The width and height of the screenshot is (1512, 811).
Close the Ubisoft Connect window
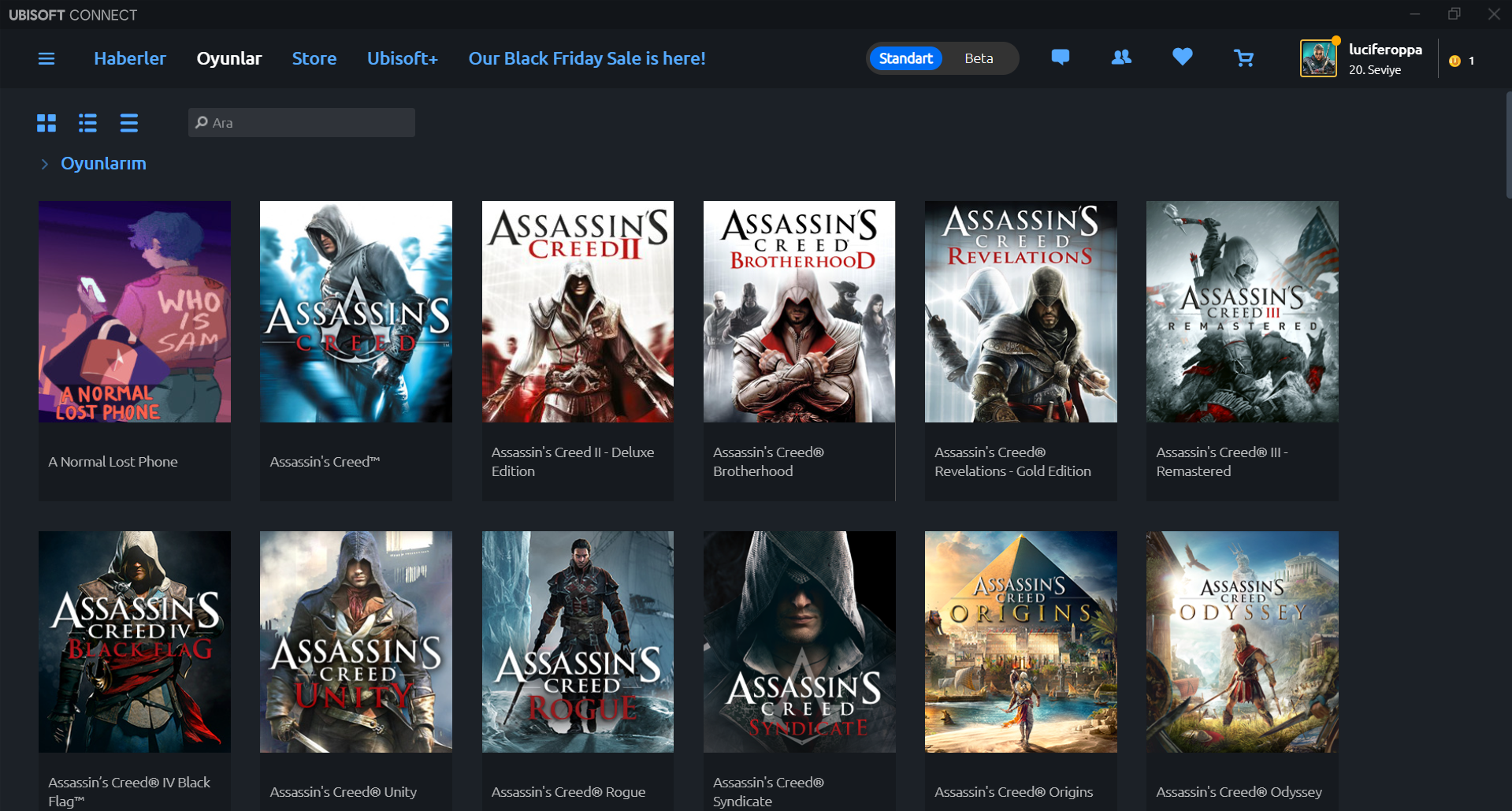point(1494,14)
